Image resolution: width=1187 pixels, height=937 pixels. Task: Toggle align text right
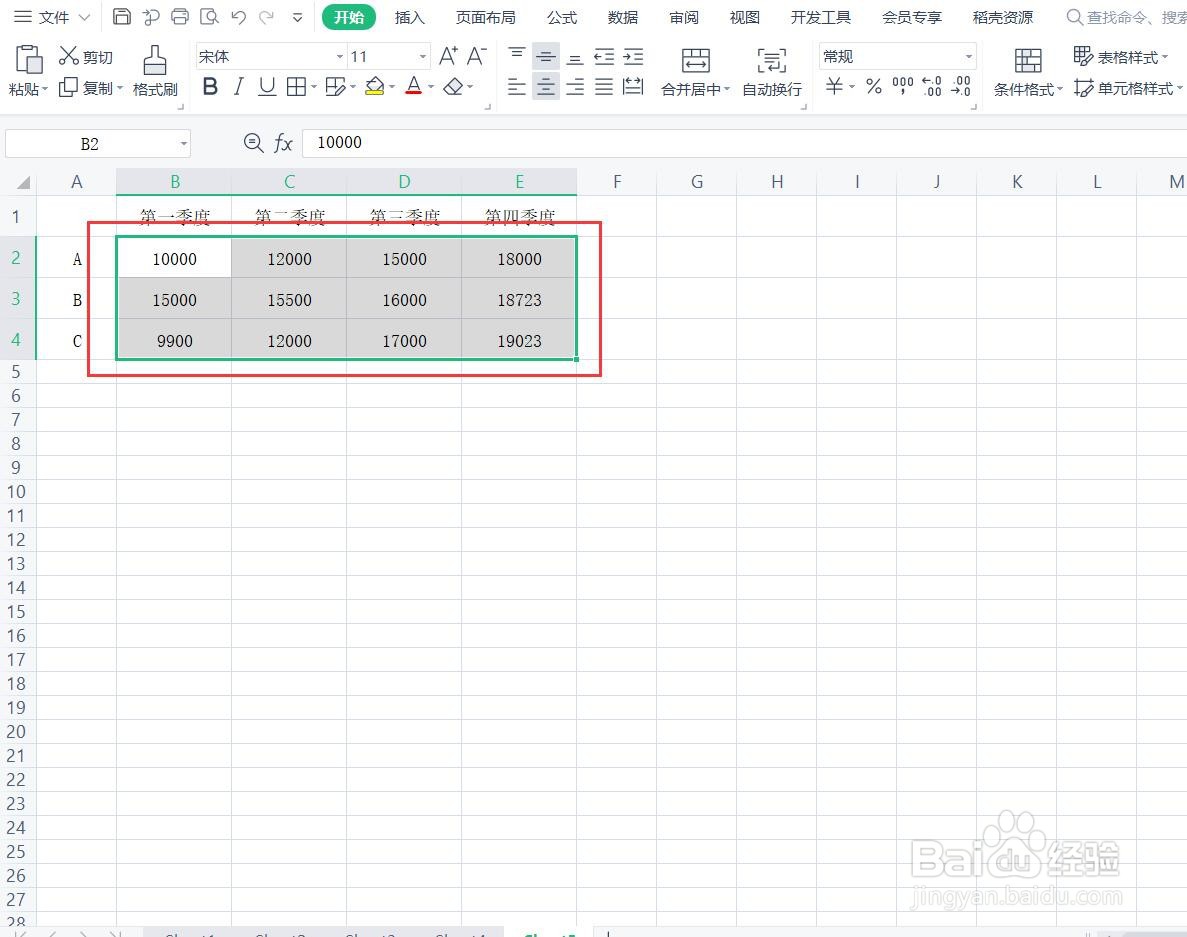[575, 87]
